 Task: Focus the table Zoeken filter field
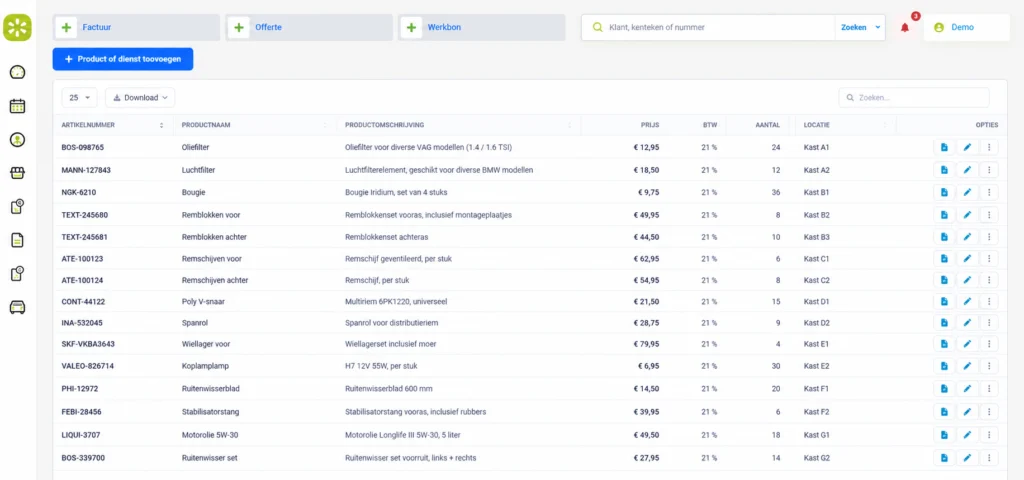coord(914,97)
